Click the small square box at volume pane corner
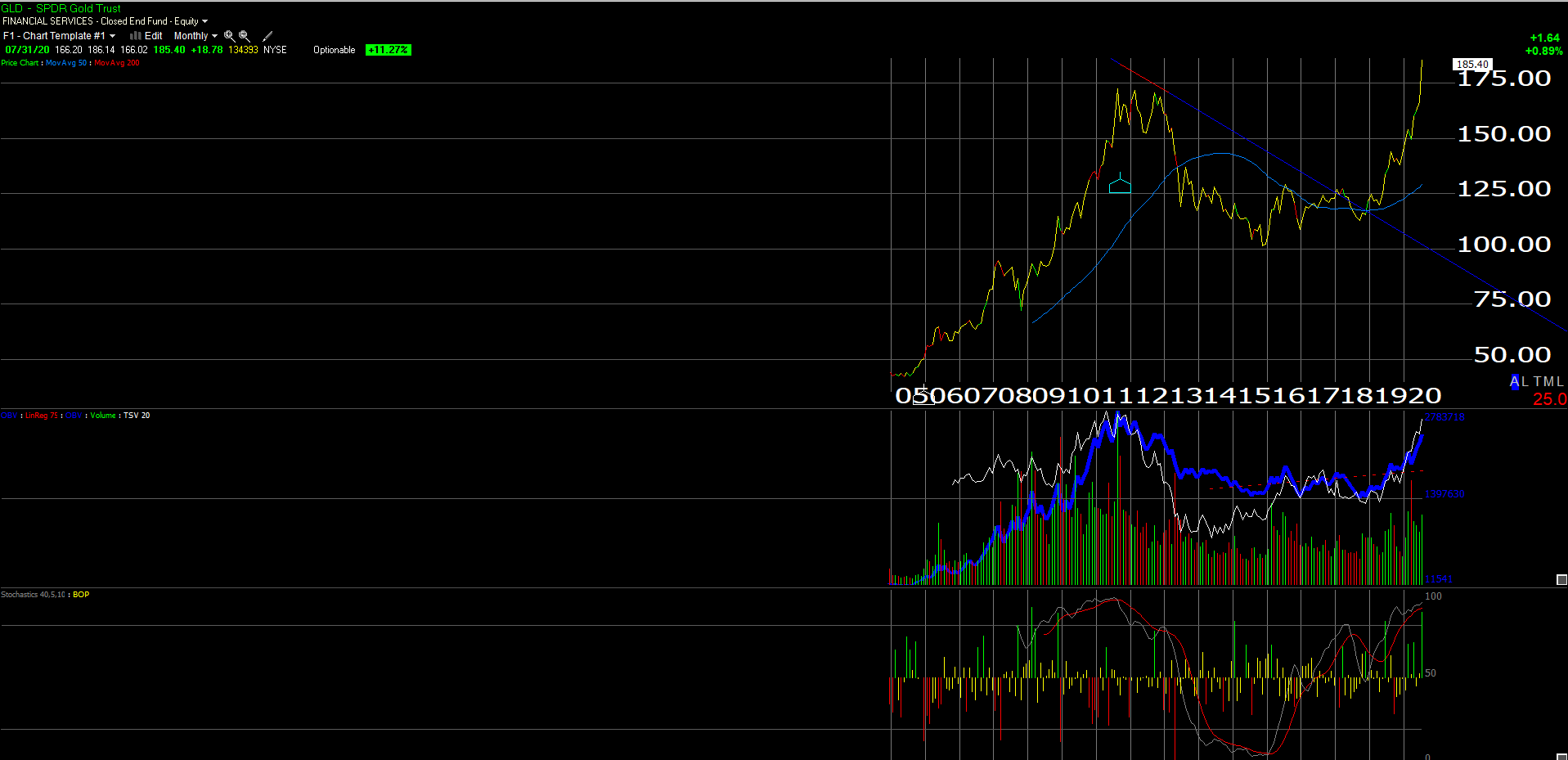Screen dimensions: 1568x760 (1561, 580)
